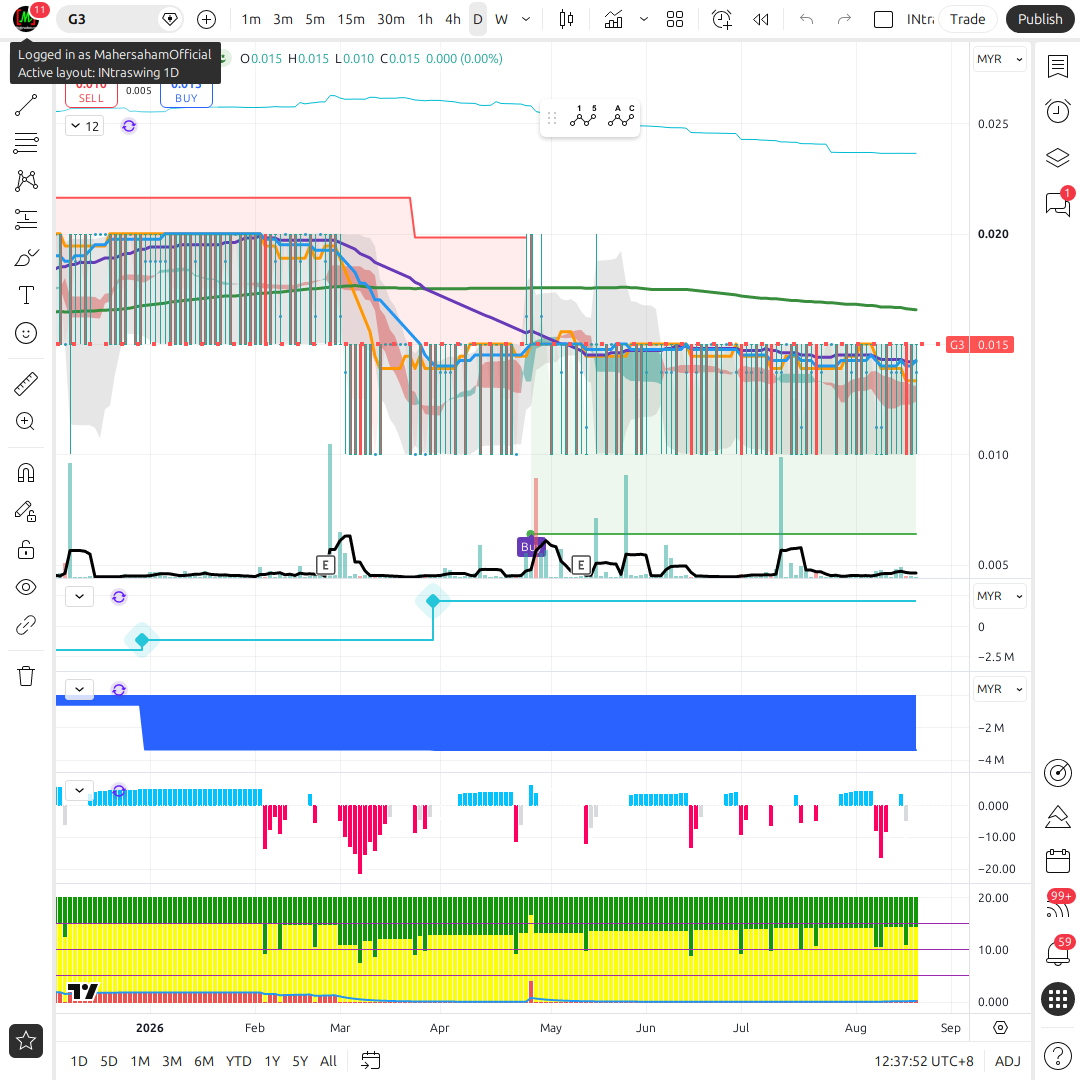
Task: Open the help center question icon
Action: (1057, 1055)
